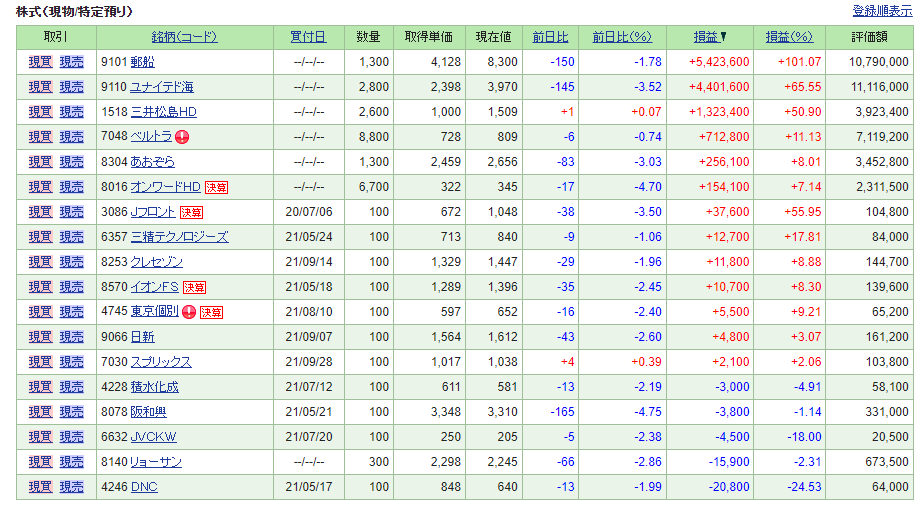Click 現買 for オンワードHD row
The height and width of the screenshot is (512, 914).
(41, 187)
